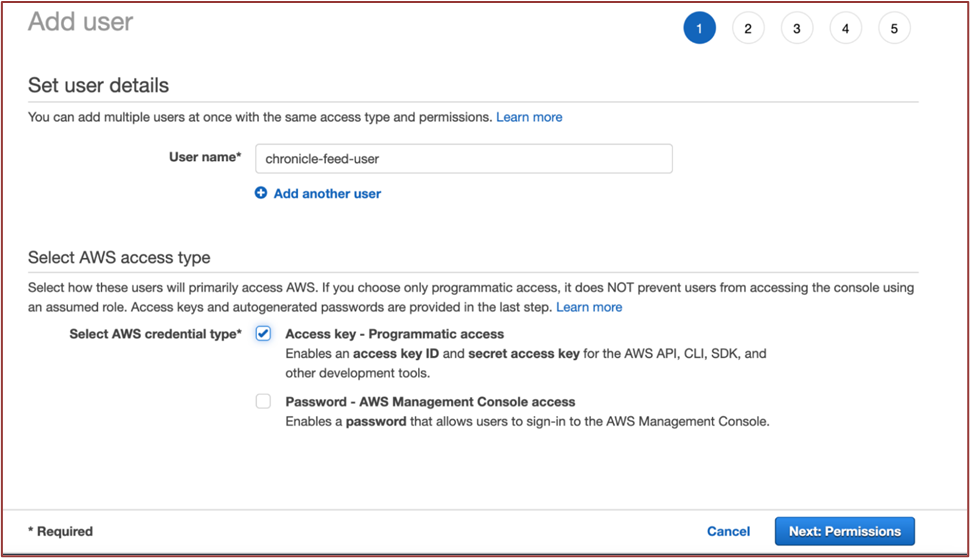Cancel the Add user wizard

pos(729,531)
